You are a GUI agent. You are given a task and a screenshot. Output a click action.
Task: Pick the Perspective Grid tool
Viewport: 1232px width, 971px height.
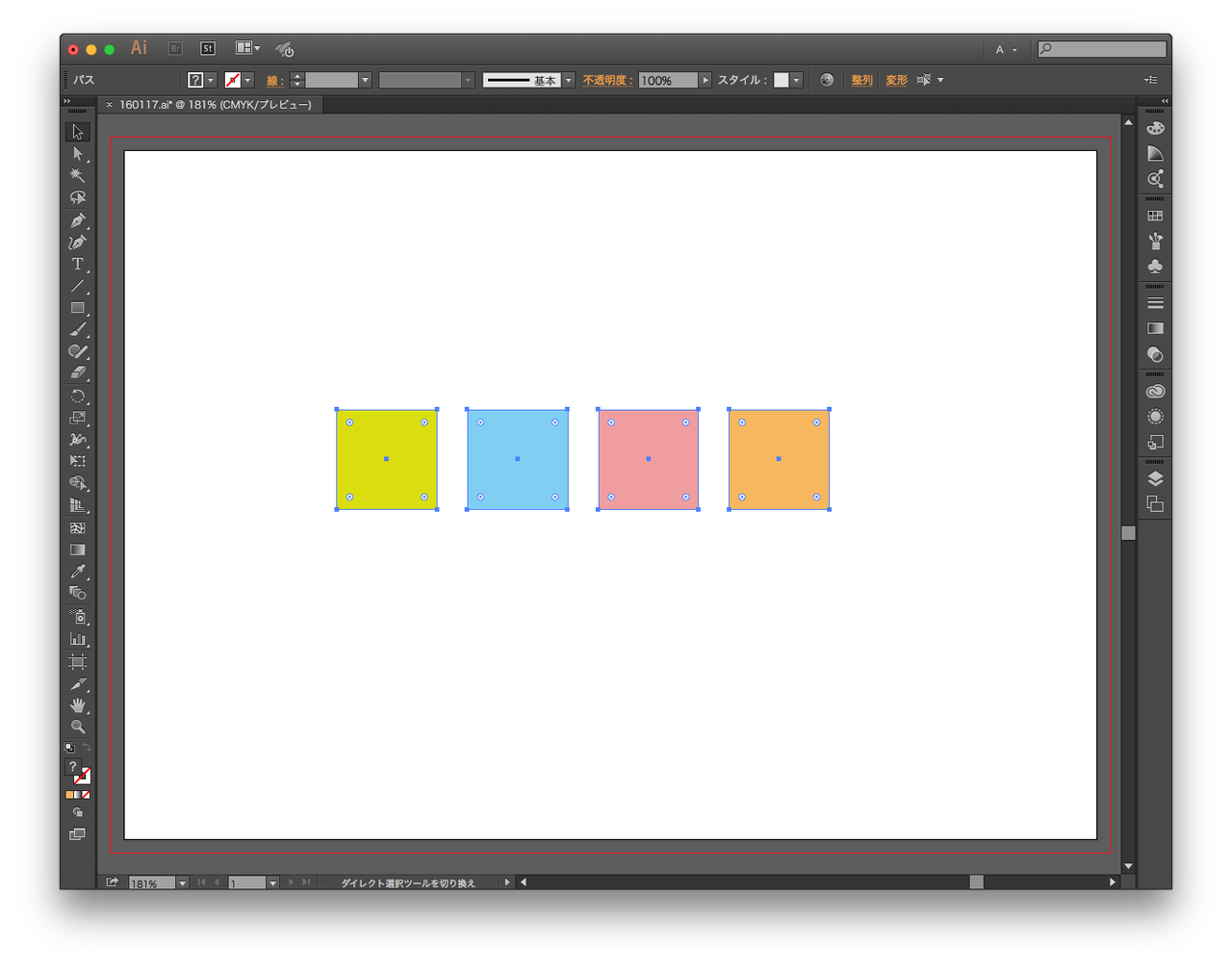78,505
